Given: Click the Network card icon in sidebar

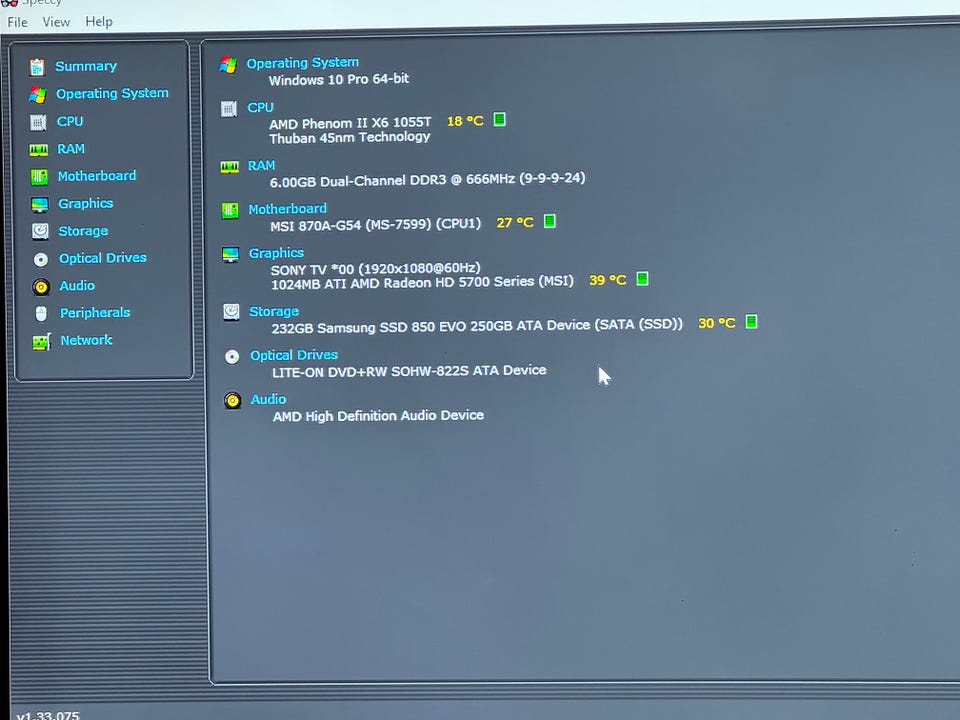Looking at the screenshot, I should pos(42,342).
